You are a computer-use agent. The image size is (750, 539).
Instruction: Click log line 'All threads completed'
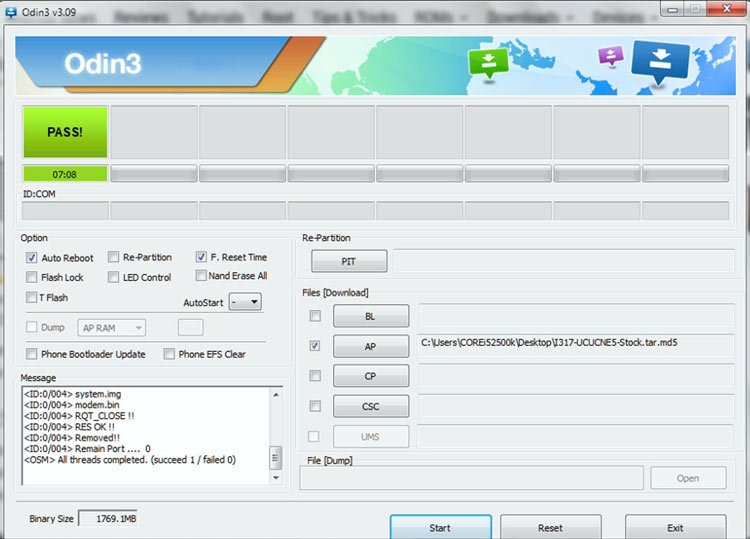tap(130, 460)
